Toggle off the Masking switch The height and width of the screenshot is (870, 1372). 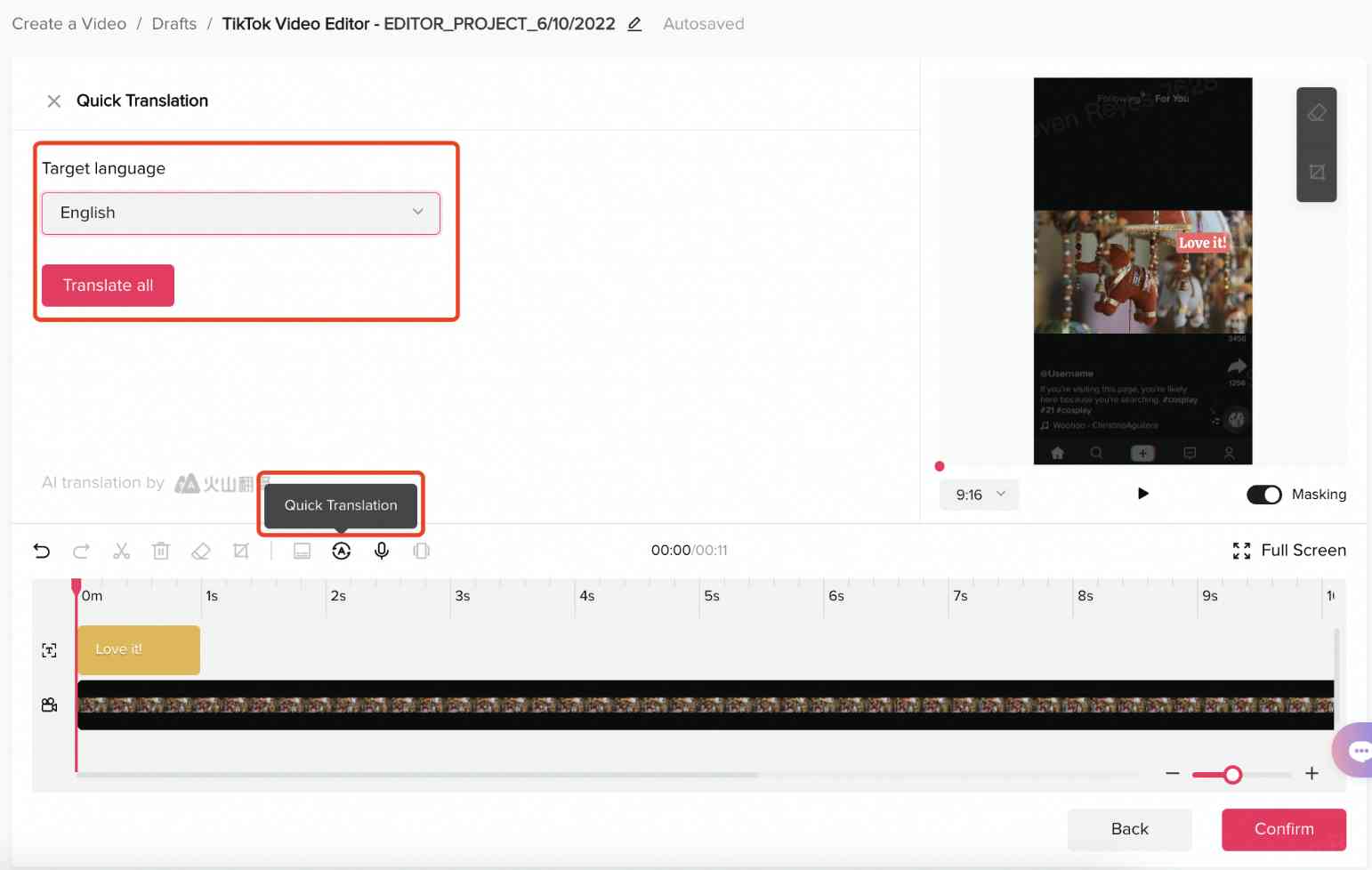coord(1264,494)
